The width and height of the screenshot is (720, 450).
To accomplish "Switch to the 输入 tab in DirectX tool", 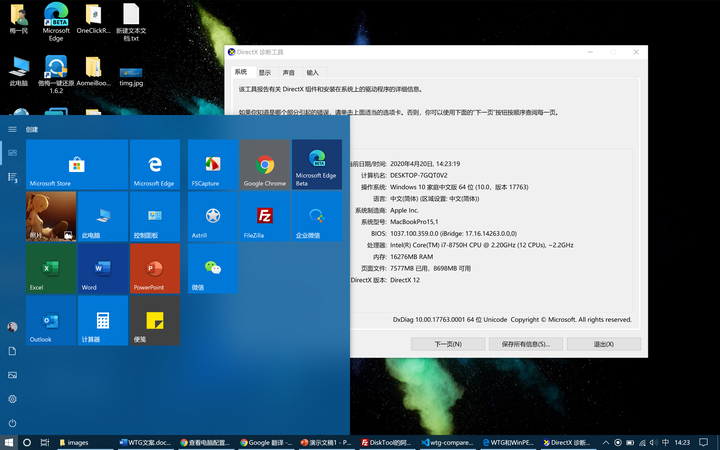I will (x=313, y=73).
